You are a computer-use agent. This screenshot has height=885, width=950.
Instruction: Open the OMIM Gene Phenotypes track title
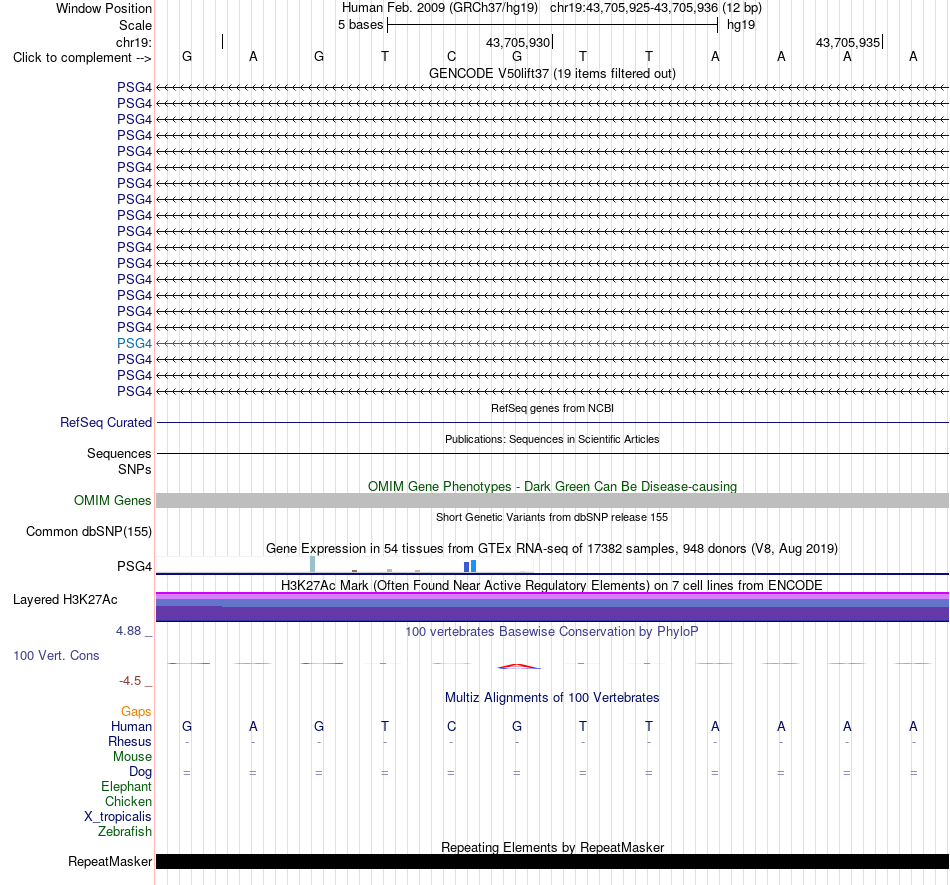tap(552, 486)
